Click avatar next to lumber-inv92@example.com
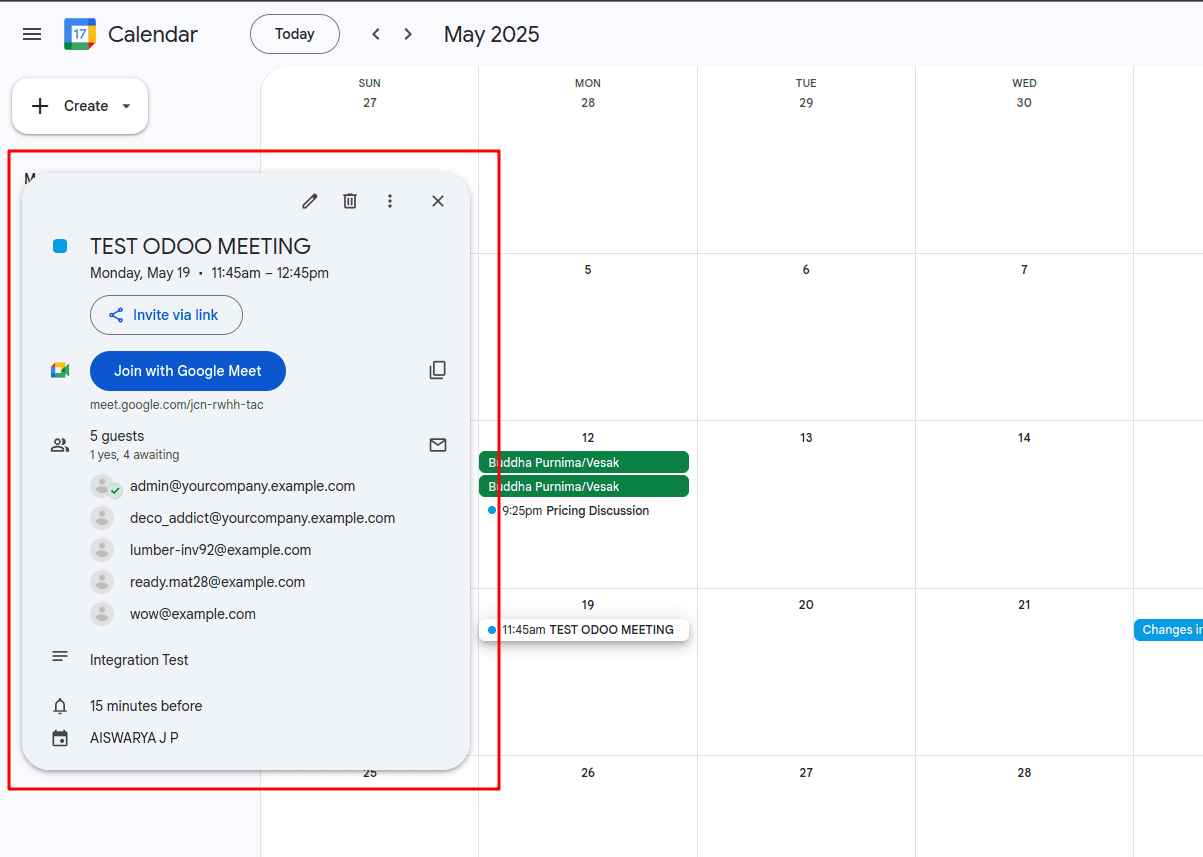The width and height of the screenshot is (1203, 857). [x=102, y=550]
